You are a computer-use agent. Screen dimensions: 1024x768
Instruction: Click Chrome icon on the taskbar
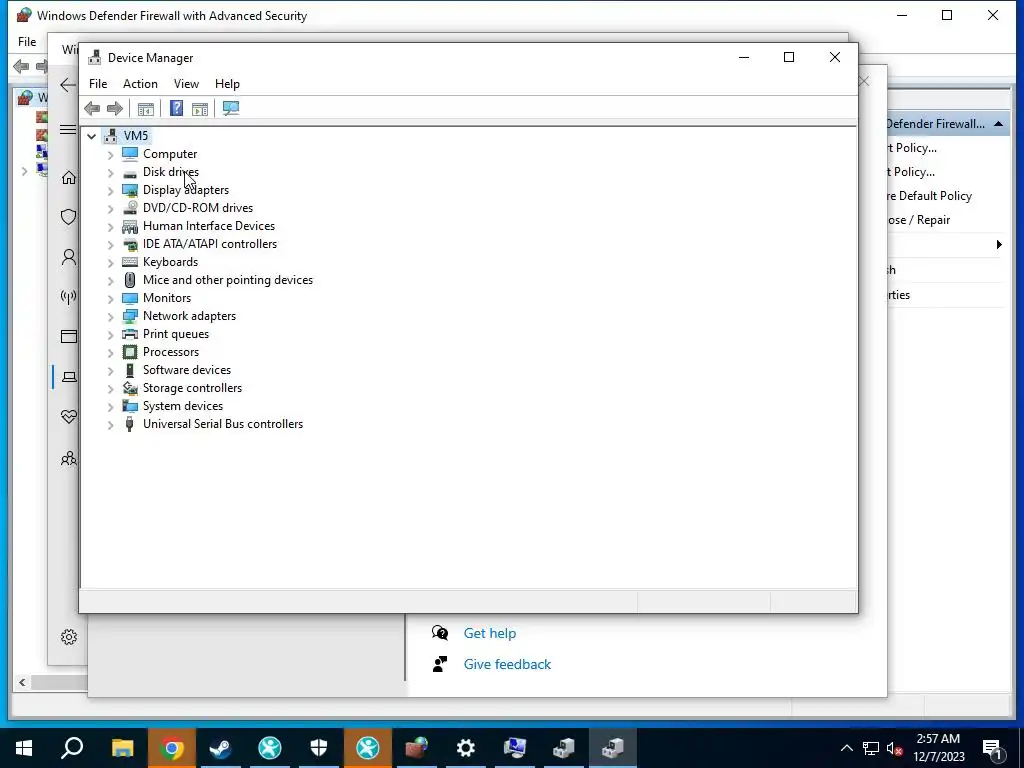pyautogui.click(x=171, y=747)
